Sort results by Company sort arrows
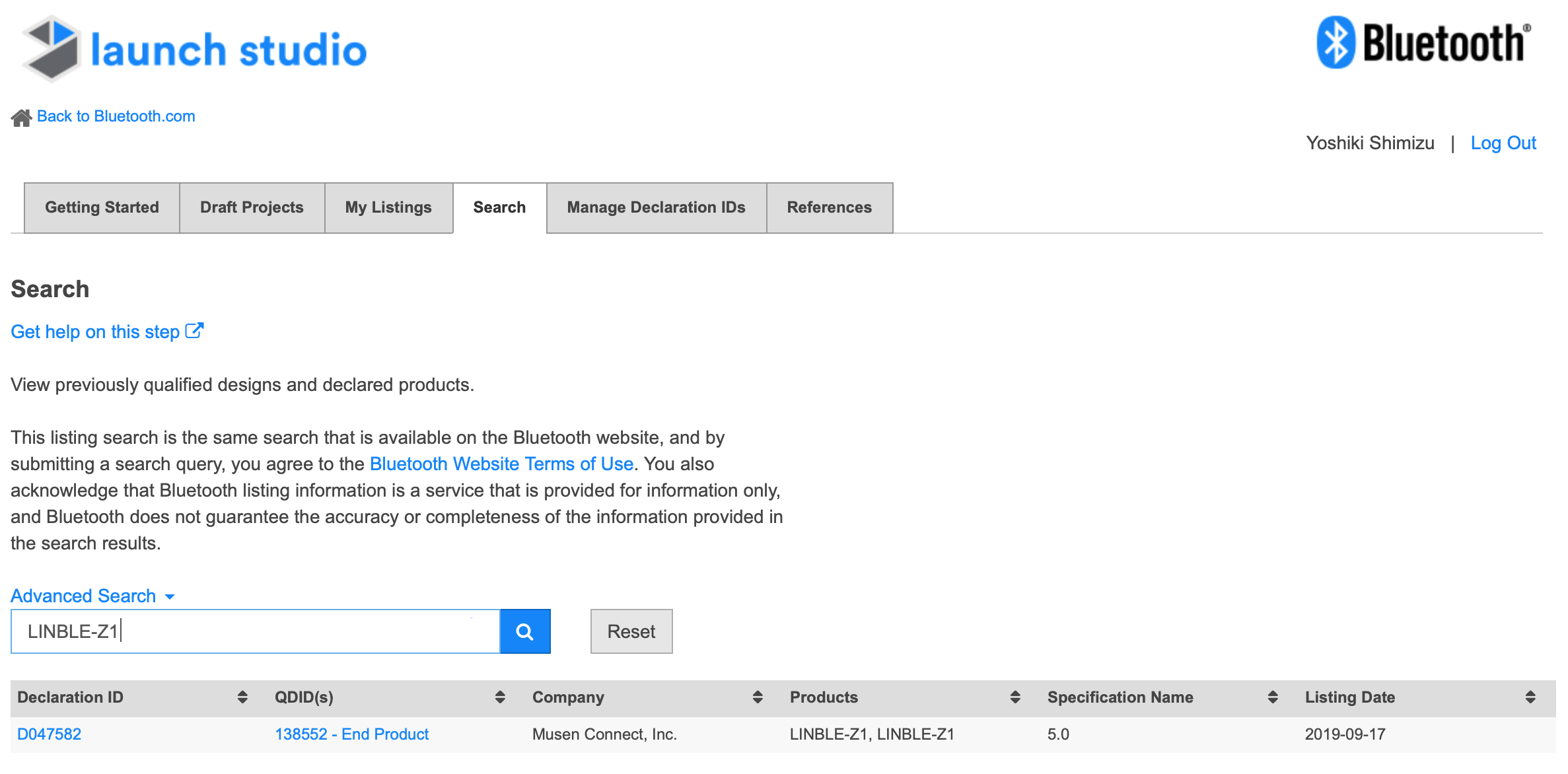Image resolution: width=1568 pixels, height=774 pixels. (x=758, y=697)
